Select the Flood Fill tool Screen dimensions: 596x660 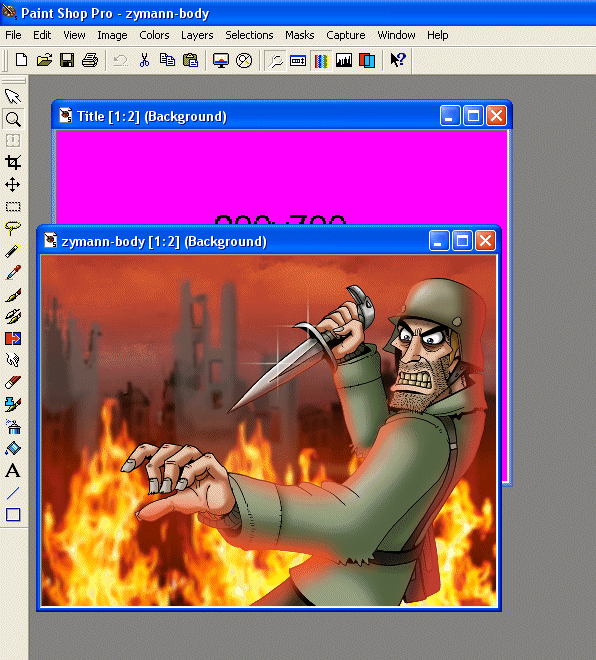coord(13,448)
